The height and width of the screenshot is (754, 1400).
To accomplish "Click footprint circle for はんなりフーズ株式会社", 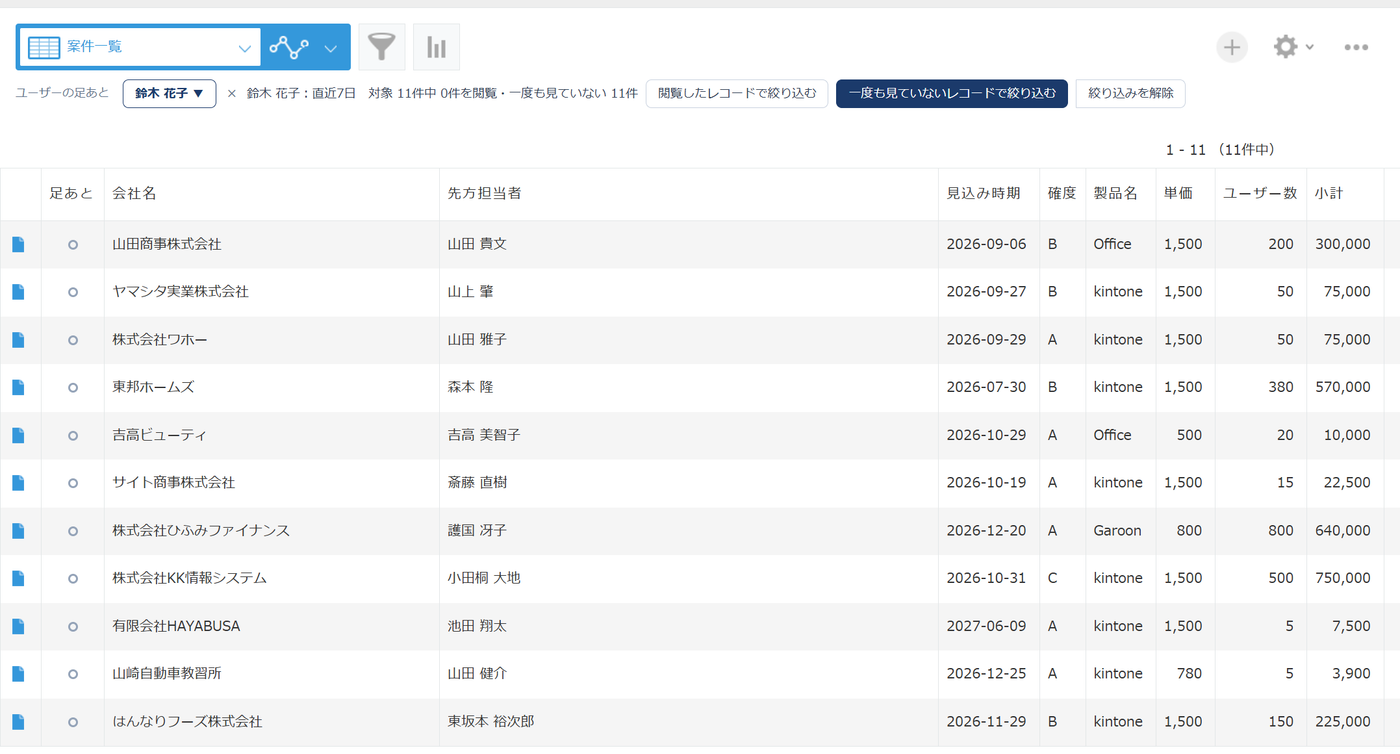I will coord(73,722).
